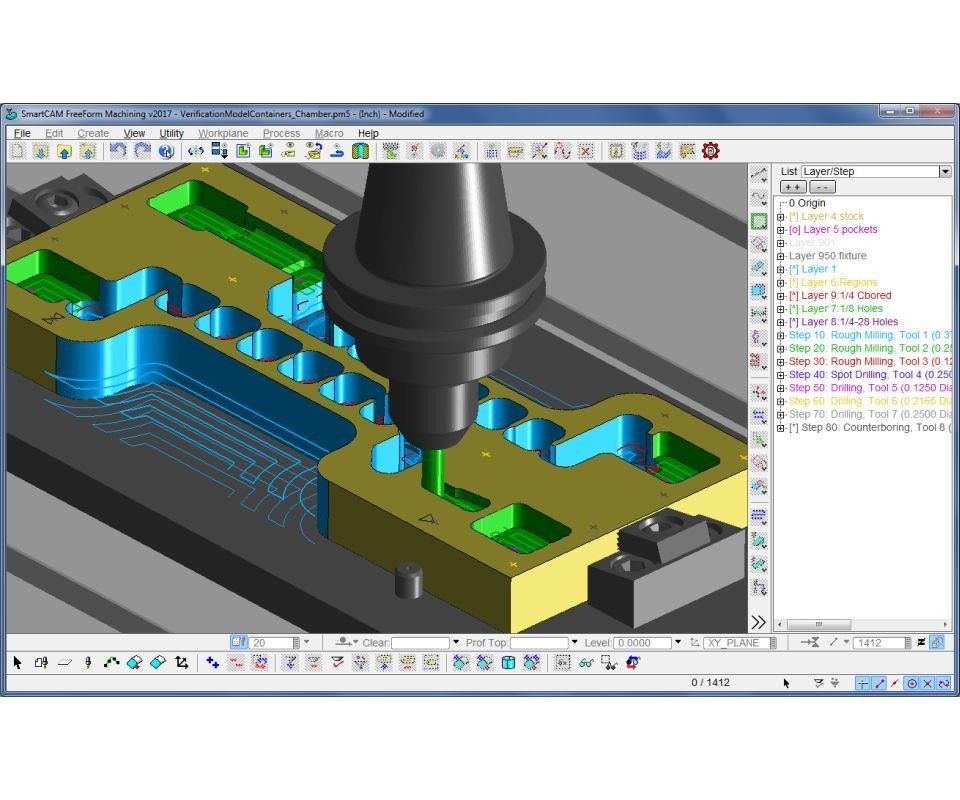Image resolution: width=960 pixels, height=800 pixels.
Task: Select the black arrow pointer tool
Action: (17, 662)
